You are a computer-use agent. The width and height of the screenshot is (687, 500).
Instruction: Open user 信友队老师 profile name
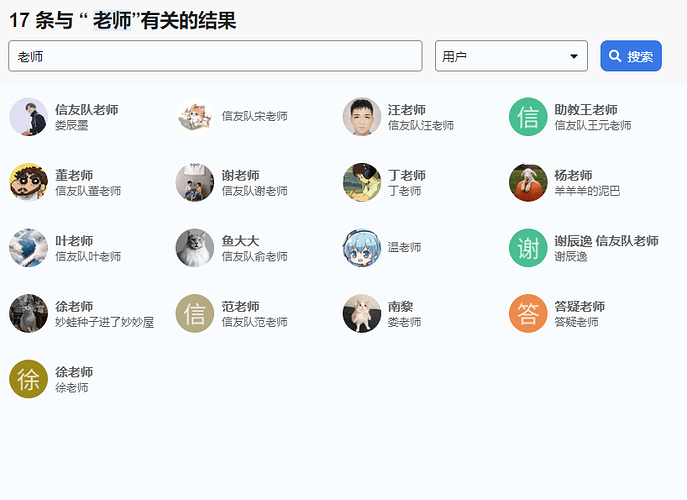click(x=87, y=110)
